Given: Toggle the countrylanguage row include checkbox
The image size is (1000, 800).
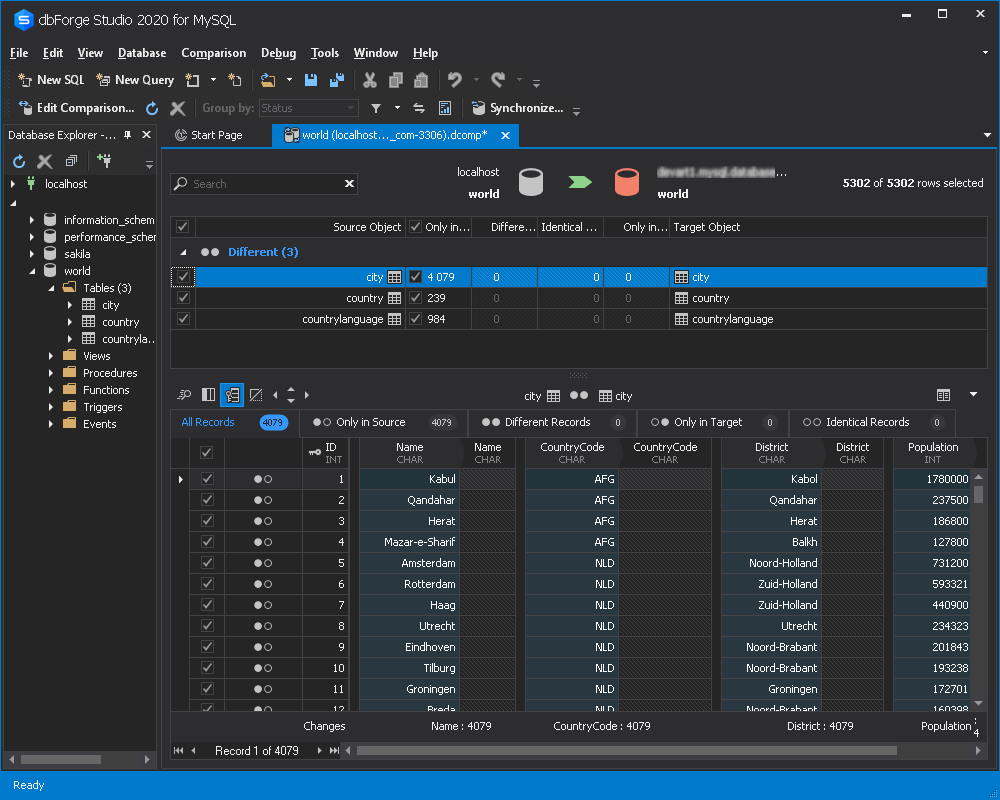Looking at the screenshot, I should 183,319.
